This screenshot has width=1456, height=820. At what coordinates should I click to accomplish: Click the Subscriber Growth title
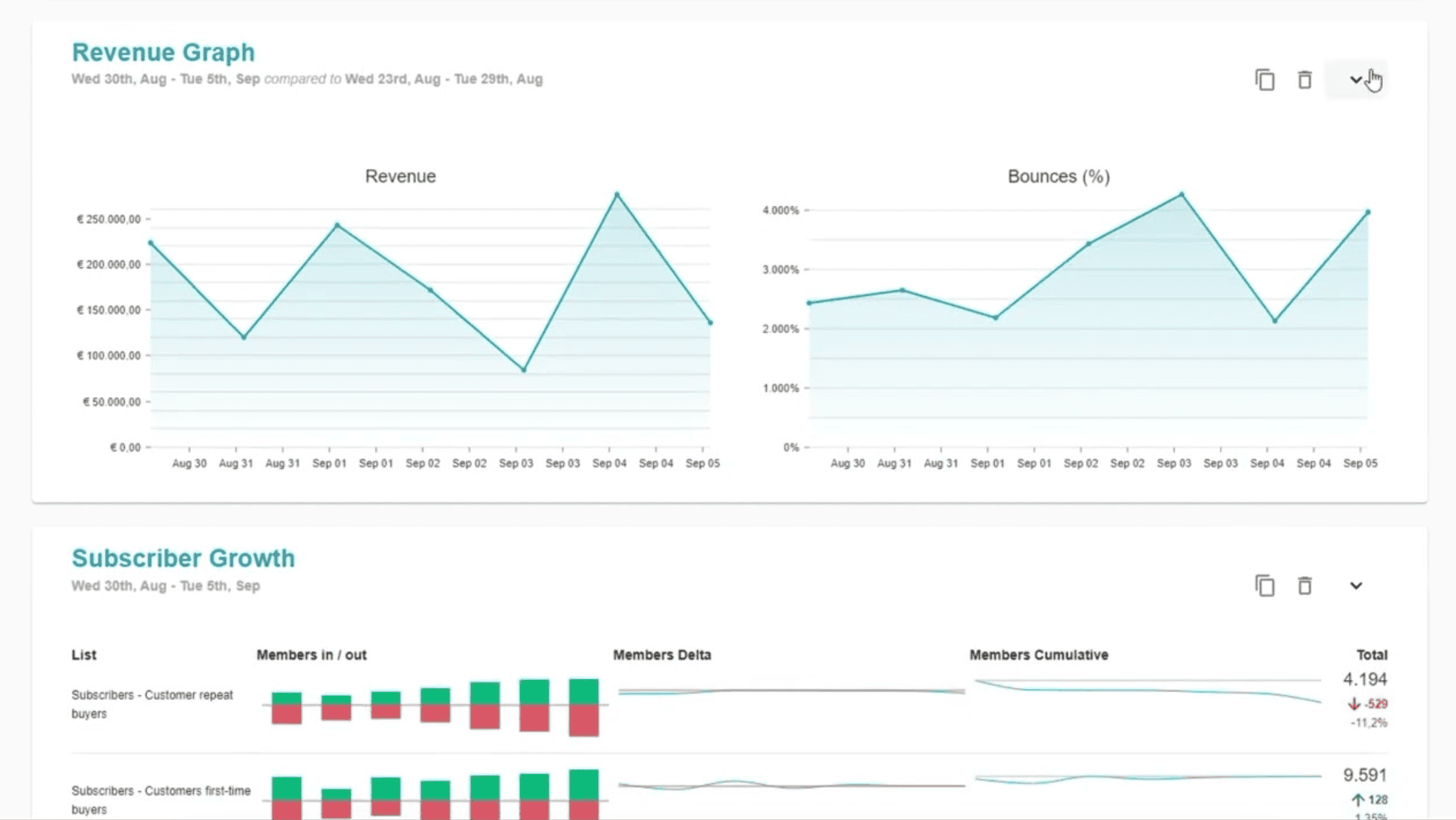pos(183,559)
